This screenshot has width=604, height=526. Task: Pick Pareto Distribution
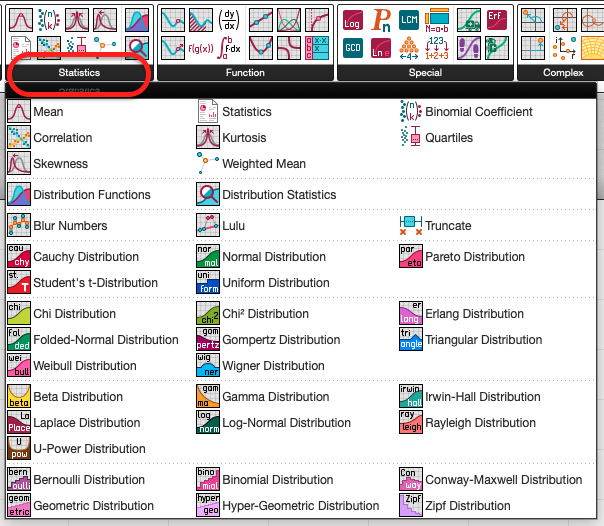point(462,256)
